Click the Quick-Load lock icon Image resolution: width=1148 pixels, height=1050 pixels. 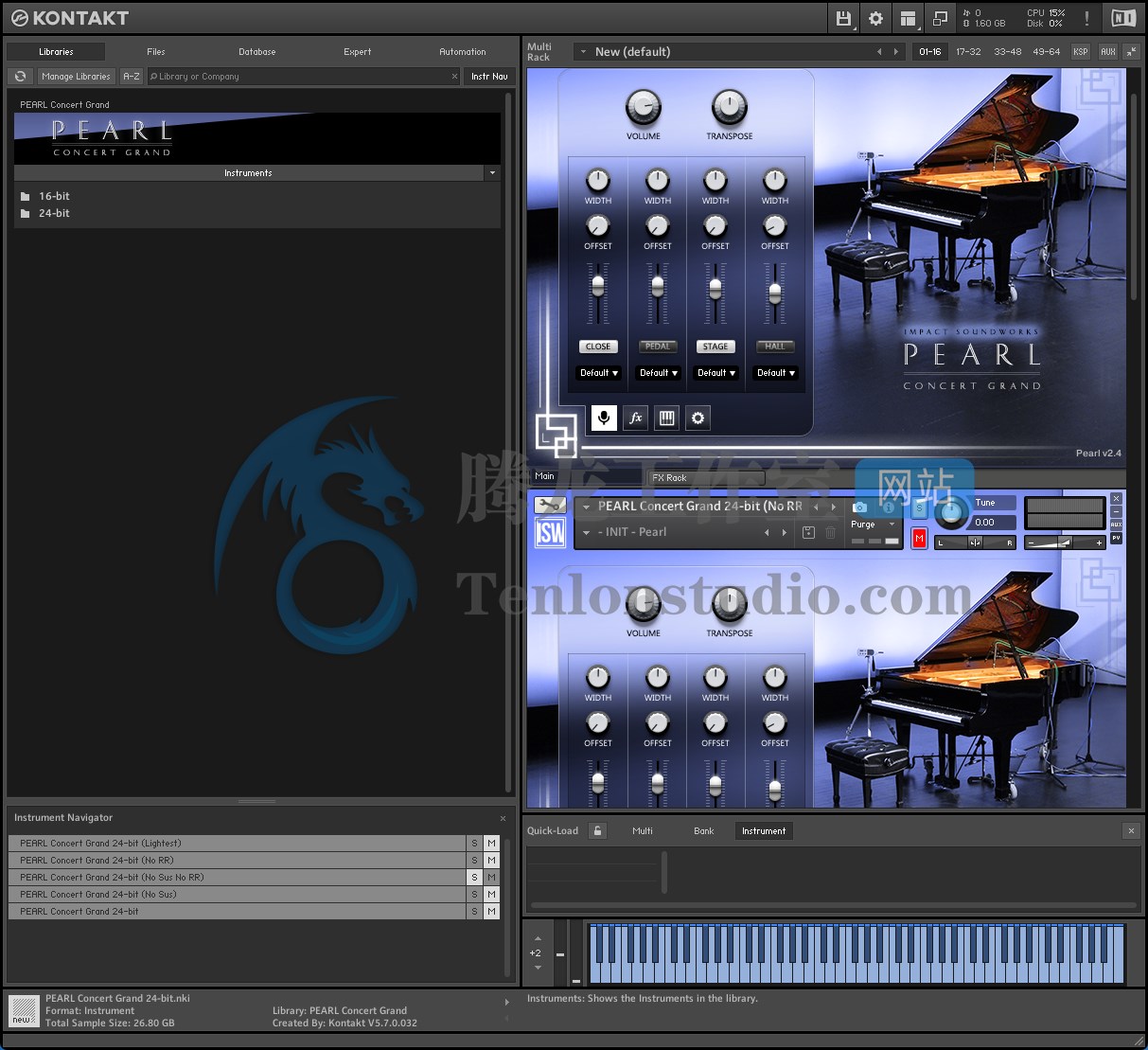[597, 830]
